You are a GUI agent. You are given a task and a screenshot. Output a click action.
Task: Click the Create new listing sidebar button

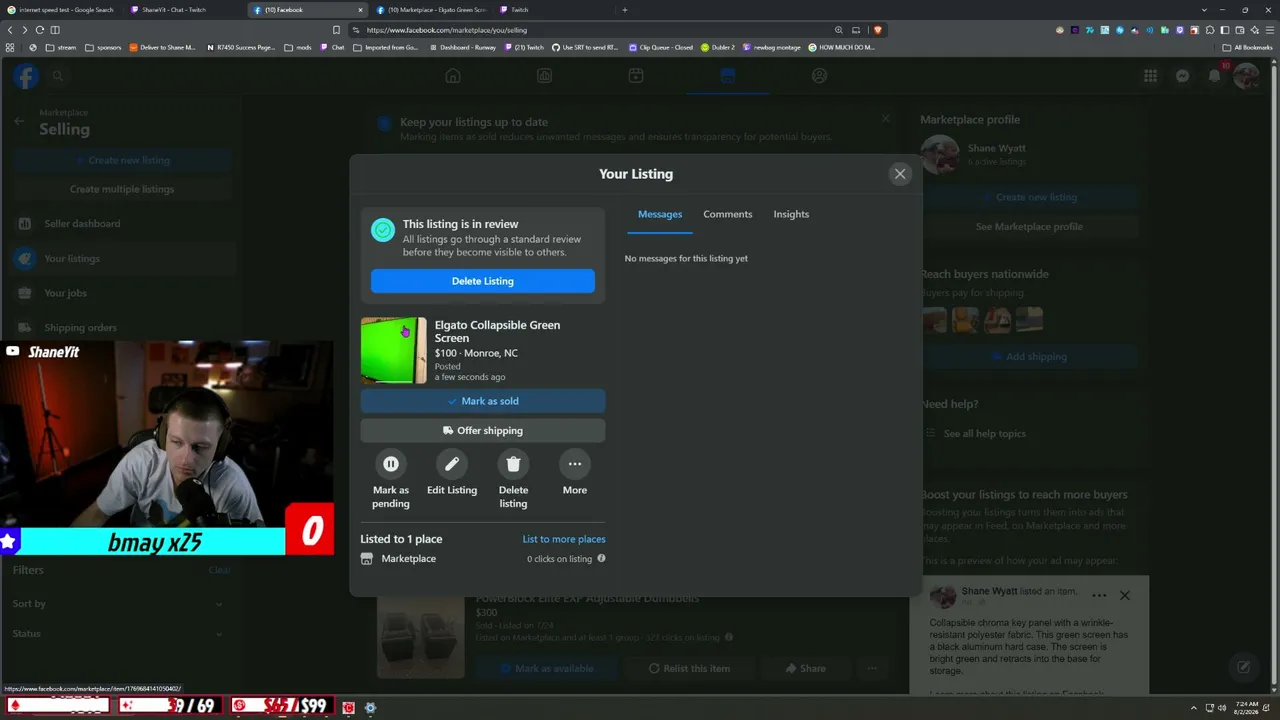tap(121, 160)
